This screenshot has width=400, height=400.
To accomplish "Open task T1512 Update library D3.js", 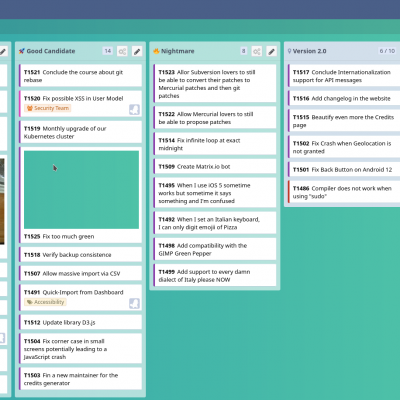I will (x=80, y=322).
